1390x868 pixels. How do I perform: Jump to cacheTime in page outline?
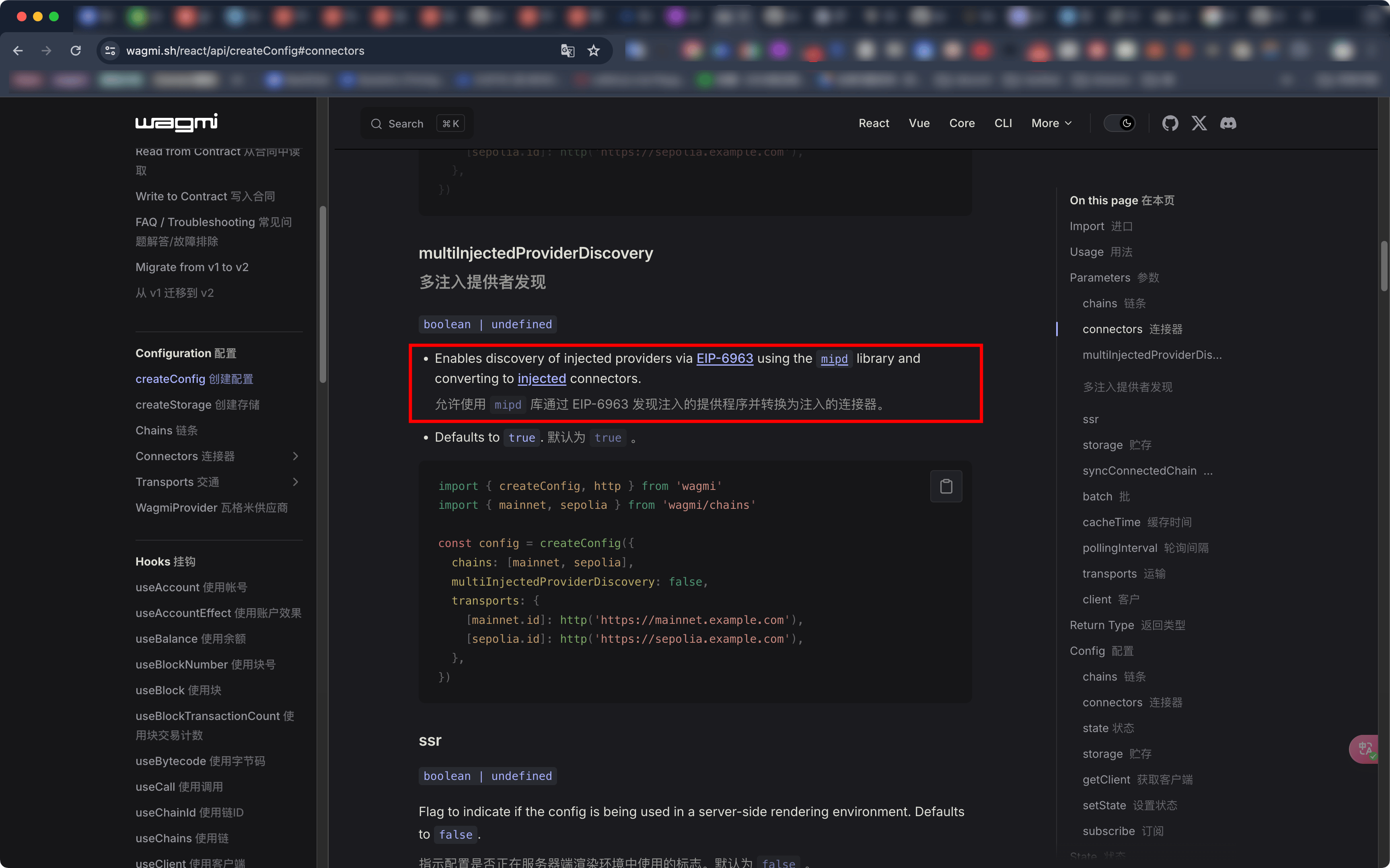1137,522
